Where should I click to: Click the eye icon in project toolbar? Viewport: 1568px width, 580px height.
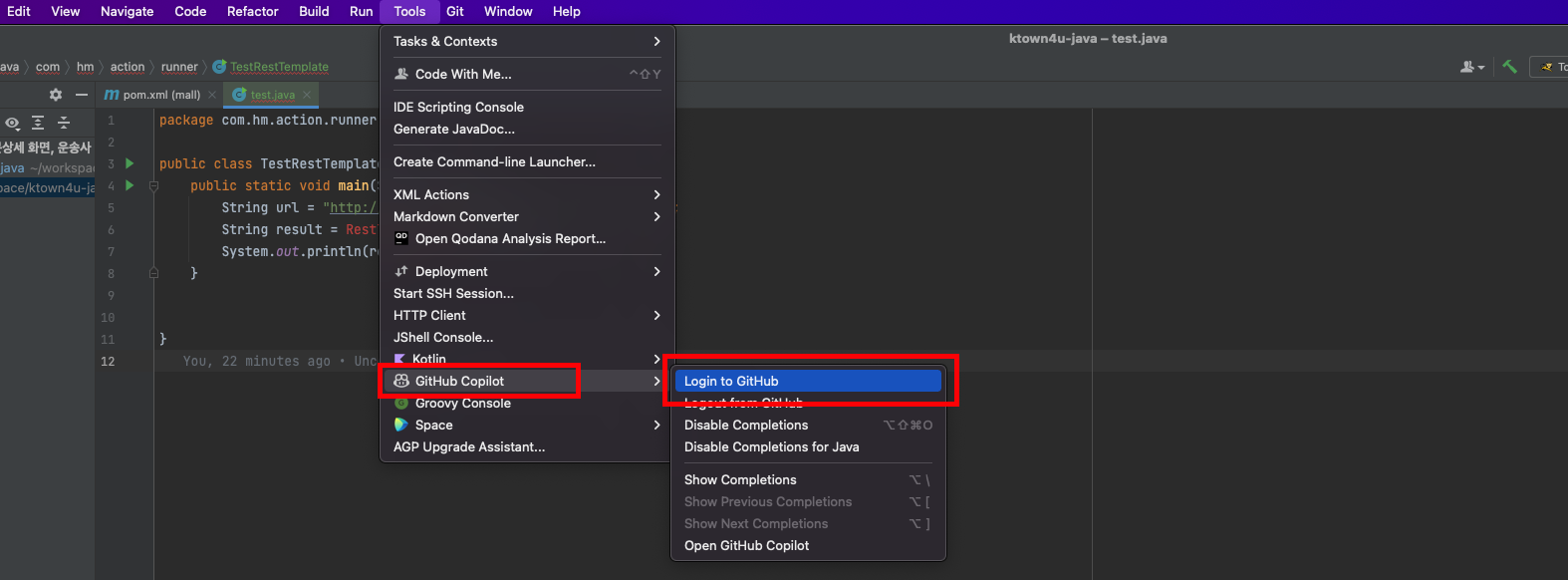(12, 123)
